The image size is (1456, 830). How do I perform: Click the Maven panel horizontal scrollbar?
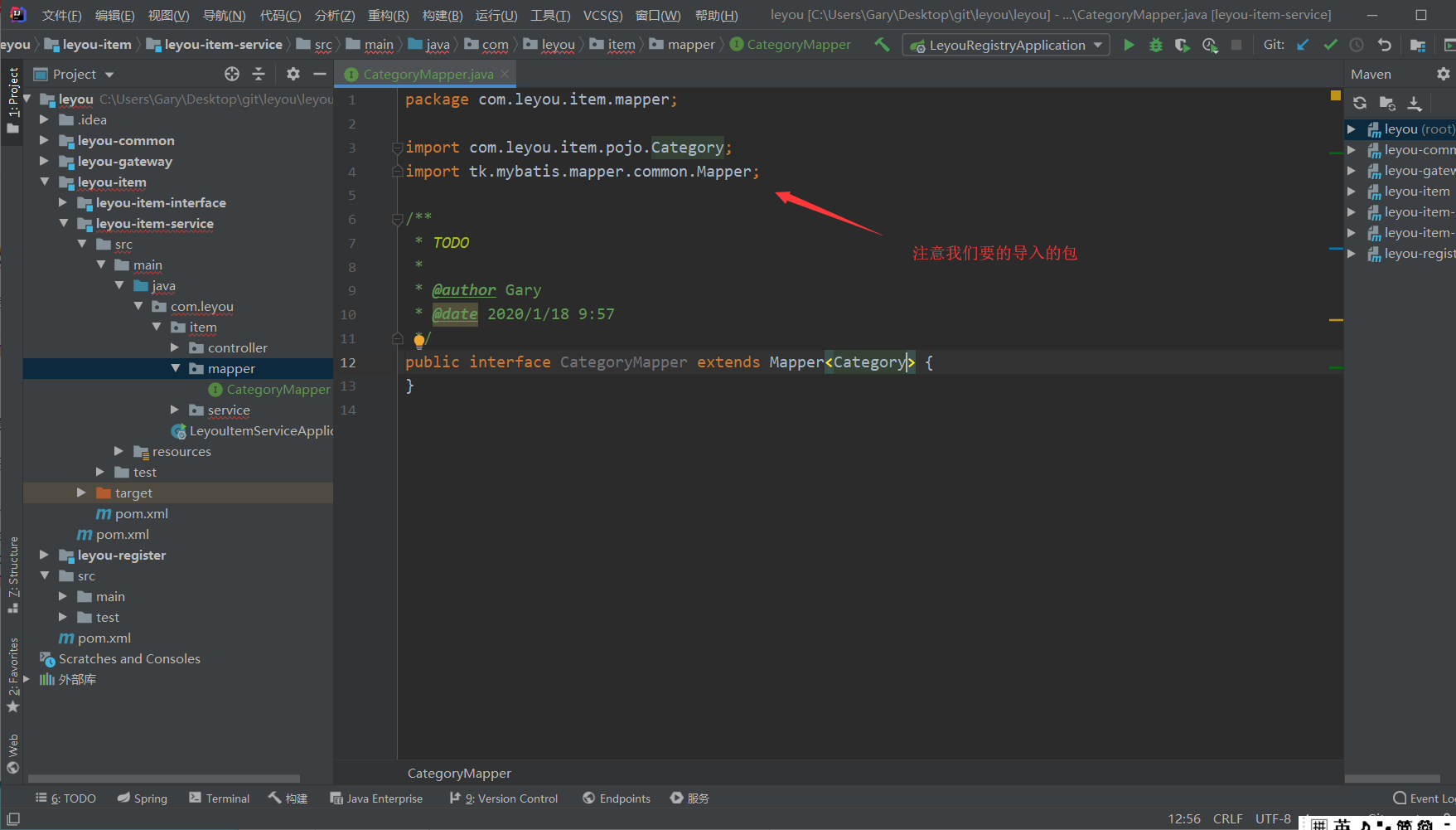[x=1392, y=779]
